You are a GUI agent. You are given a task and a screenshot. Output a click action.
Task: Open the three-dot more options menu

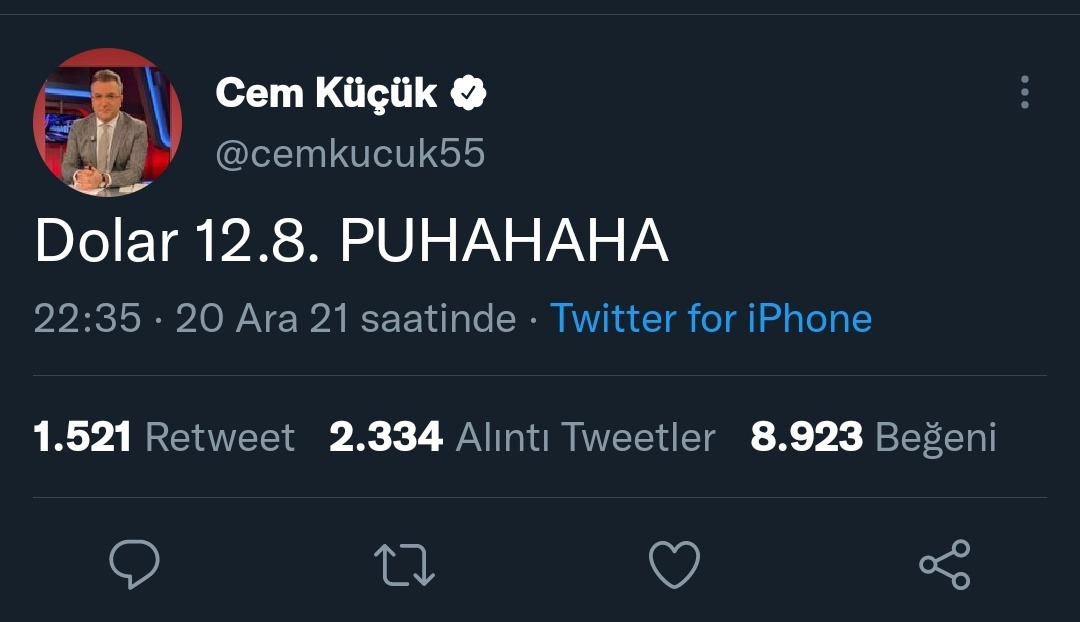[1024, 92]
